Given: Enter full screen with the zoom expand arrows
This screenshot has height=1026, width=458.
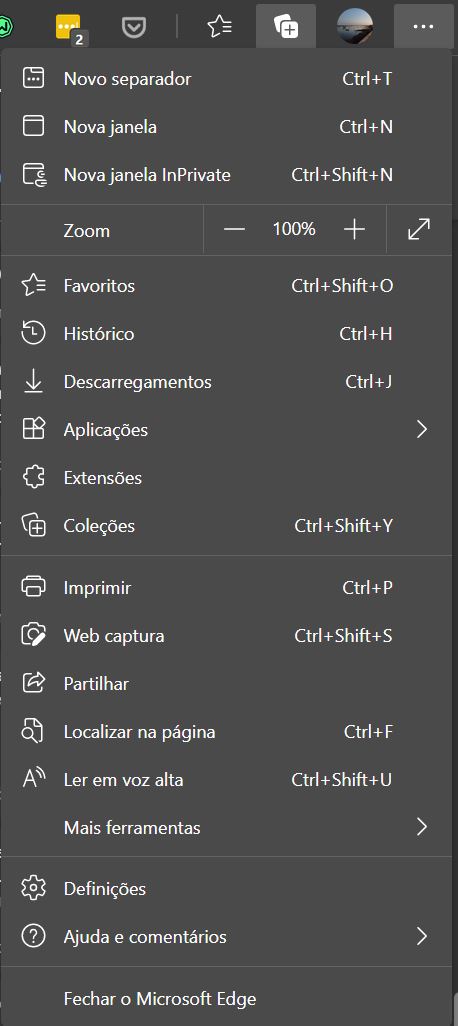Looking at the screenshot, I should (x=419, y=229).
